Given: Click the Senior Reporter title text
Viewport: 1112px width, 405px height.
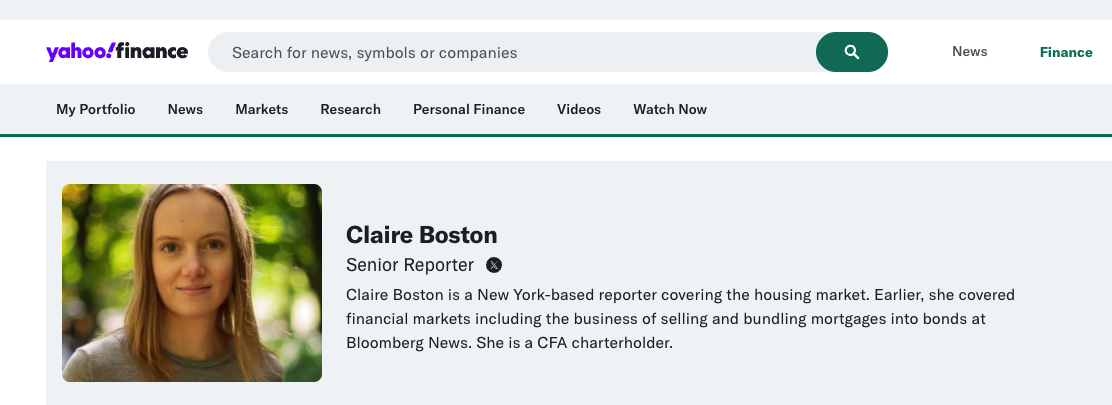Looking at the screenshot, I should tap(410, 265).
